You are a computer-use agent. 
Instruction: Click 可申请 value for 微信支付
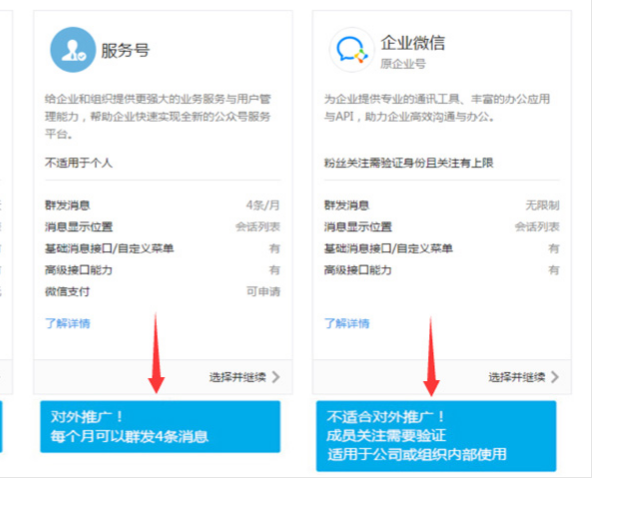[x=263, y=292]
